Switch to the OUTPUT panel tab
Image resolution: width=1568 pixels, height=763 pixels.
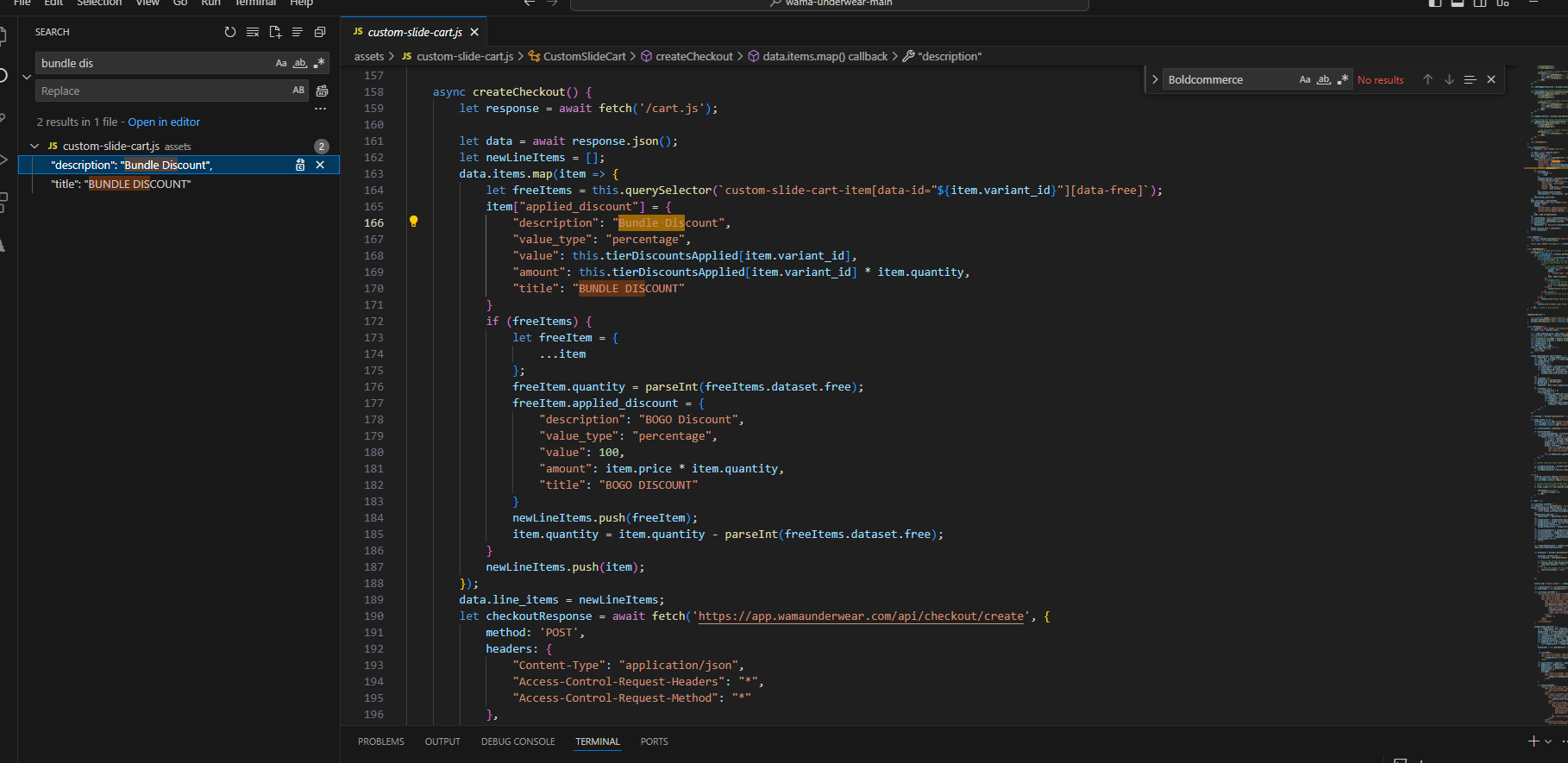point(442,741)
